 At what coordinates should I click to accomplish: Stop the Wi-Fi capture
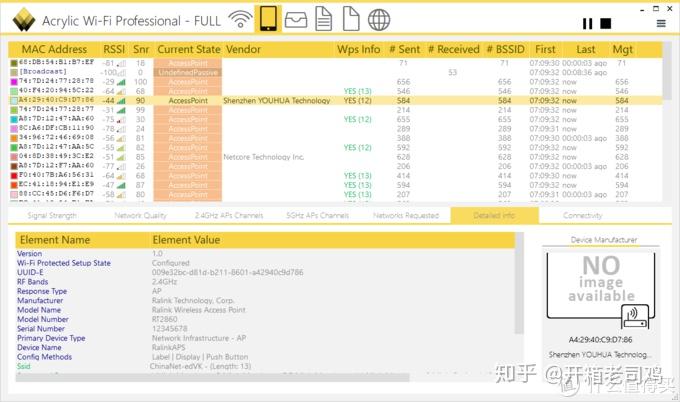[605, 23]
